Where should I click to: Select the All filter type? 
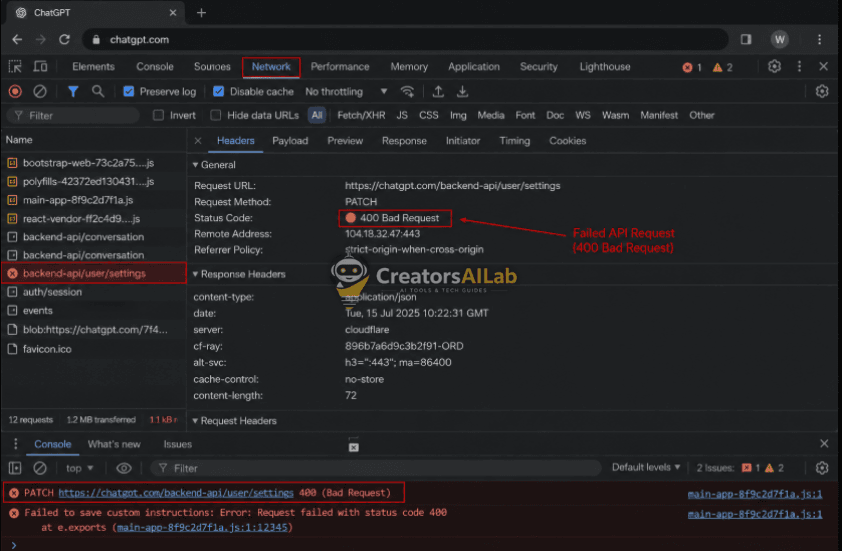tap(317, 115)
